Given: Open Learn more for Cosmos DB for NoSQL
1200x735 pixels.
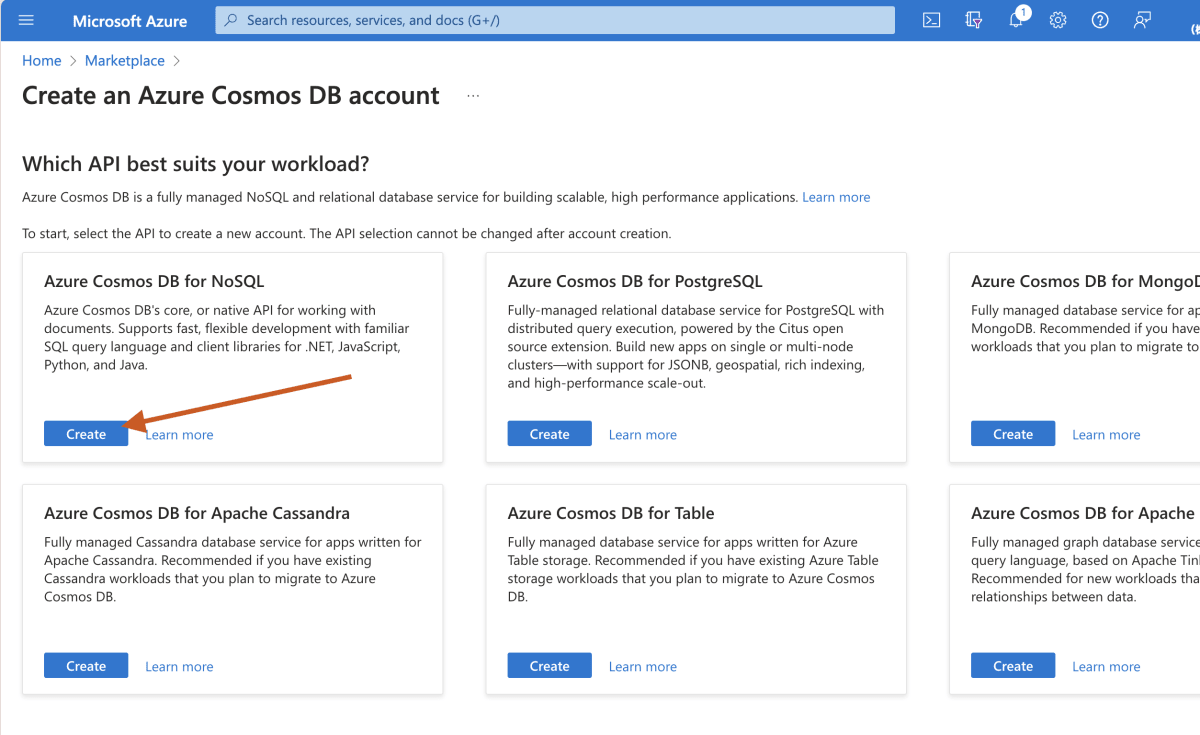Looking at the screenshot, I should coord(179,435).
